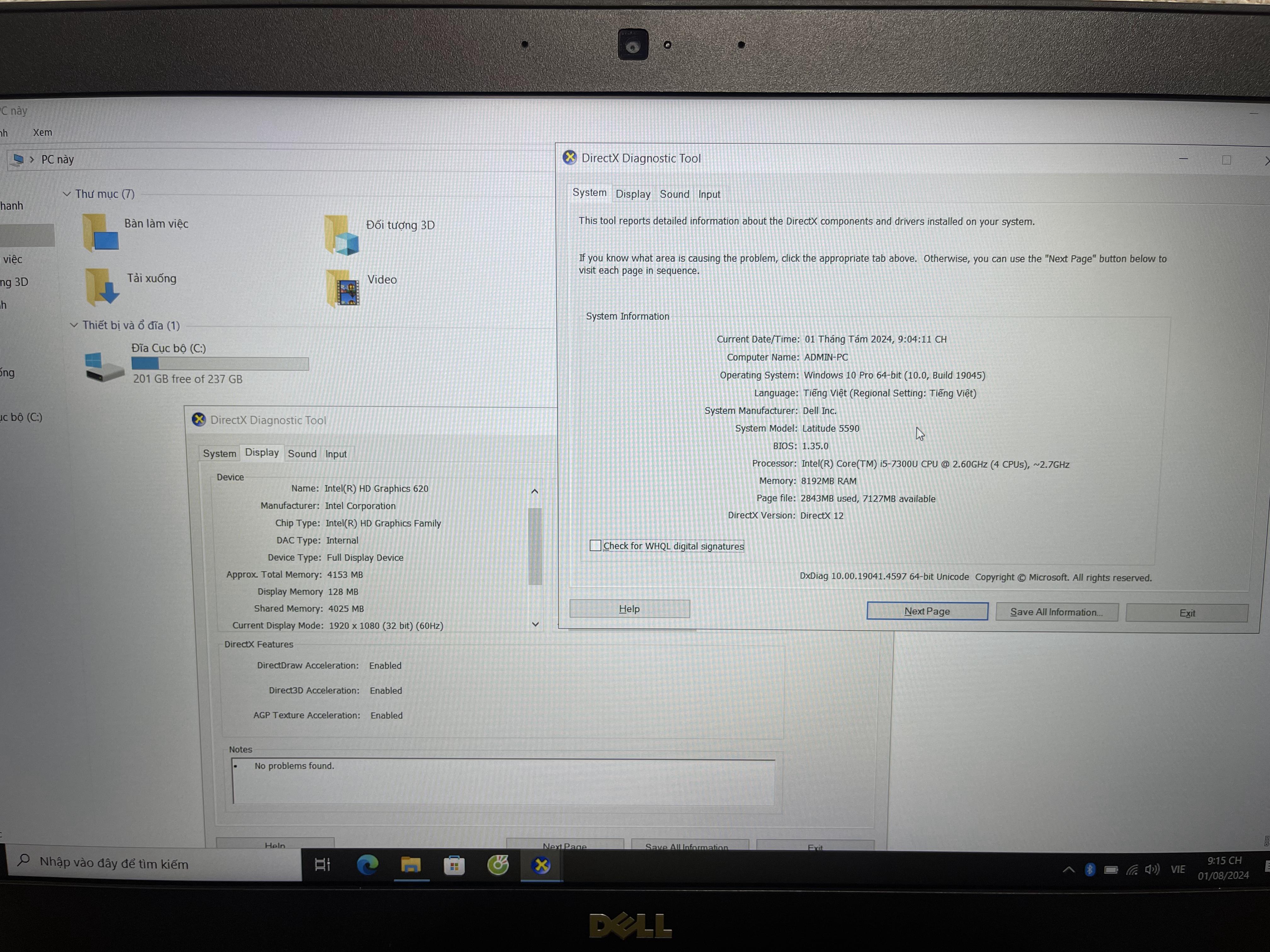This screenshot has width=1270, height=952.
Task: Click Next Page in the front DxDiag window
Action: pos(927,611)
